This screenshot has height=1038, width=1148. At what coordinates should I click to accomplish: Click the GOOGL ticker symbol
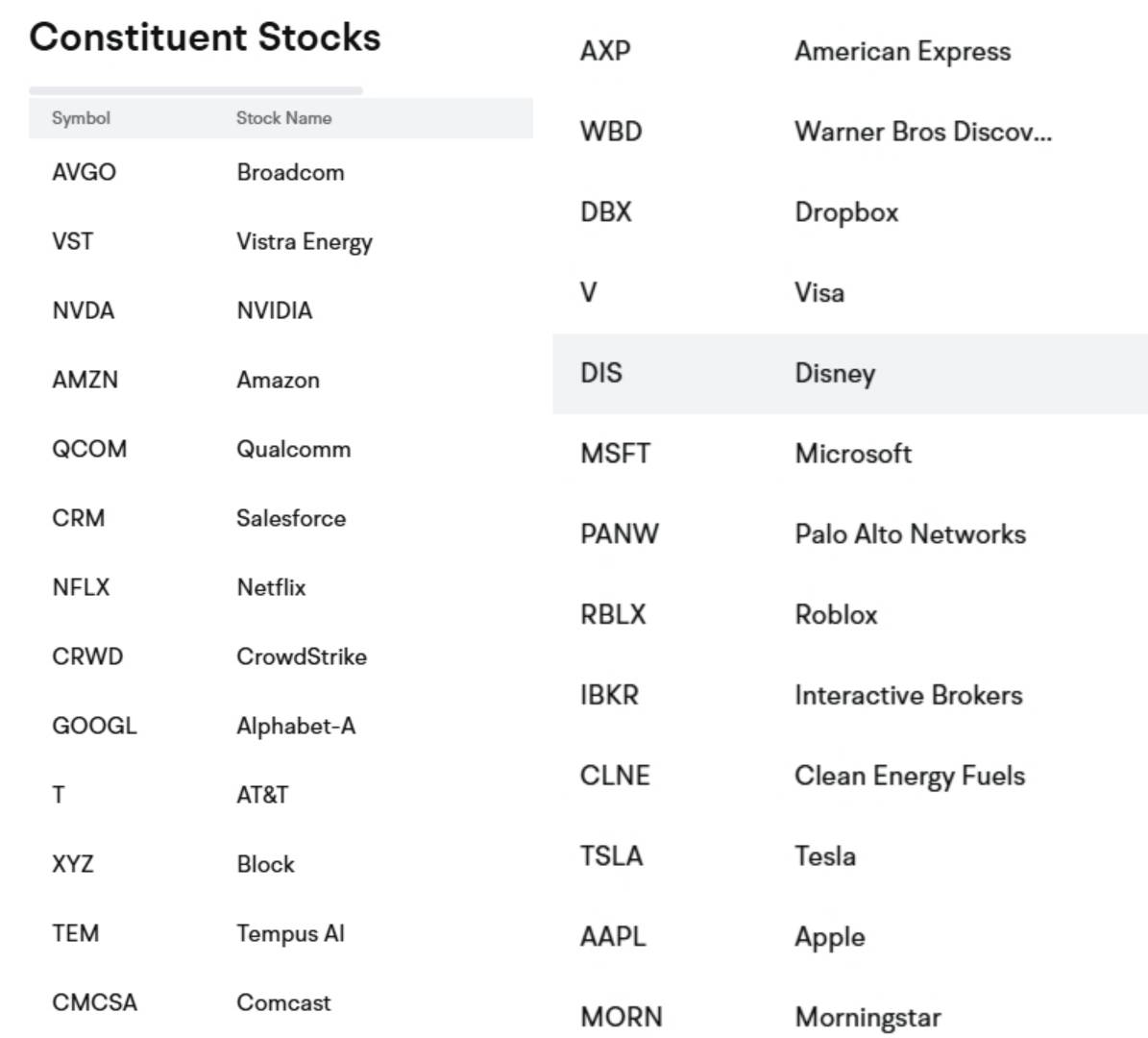[x=94, y=727]
